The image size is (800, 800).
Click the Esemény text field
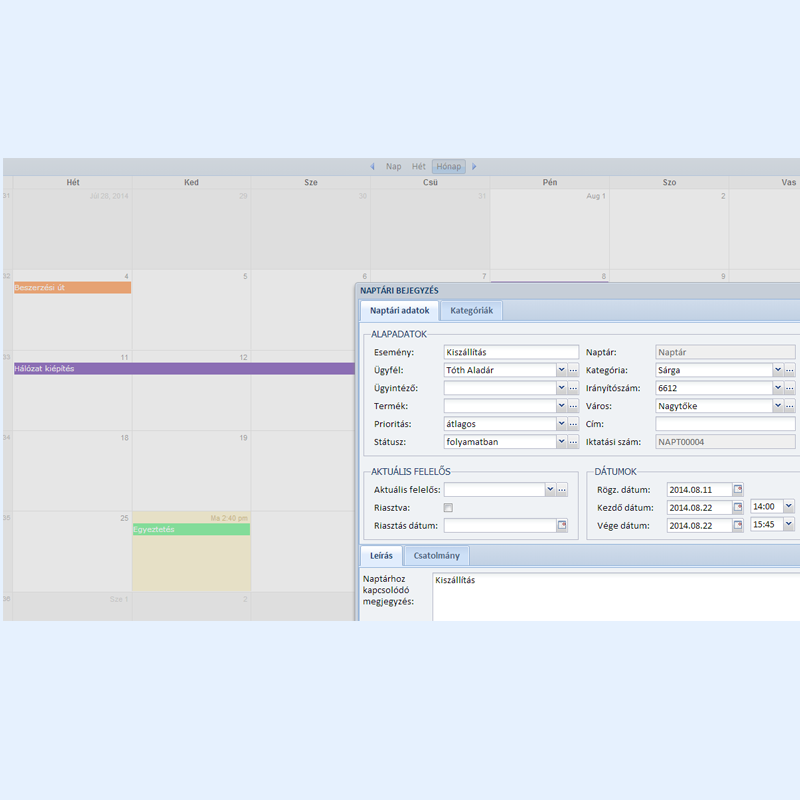pos(511,352)
